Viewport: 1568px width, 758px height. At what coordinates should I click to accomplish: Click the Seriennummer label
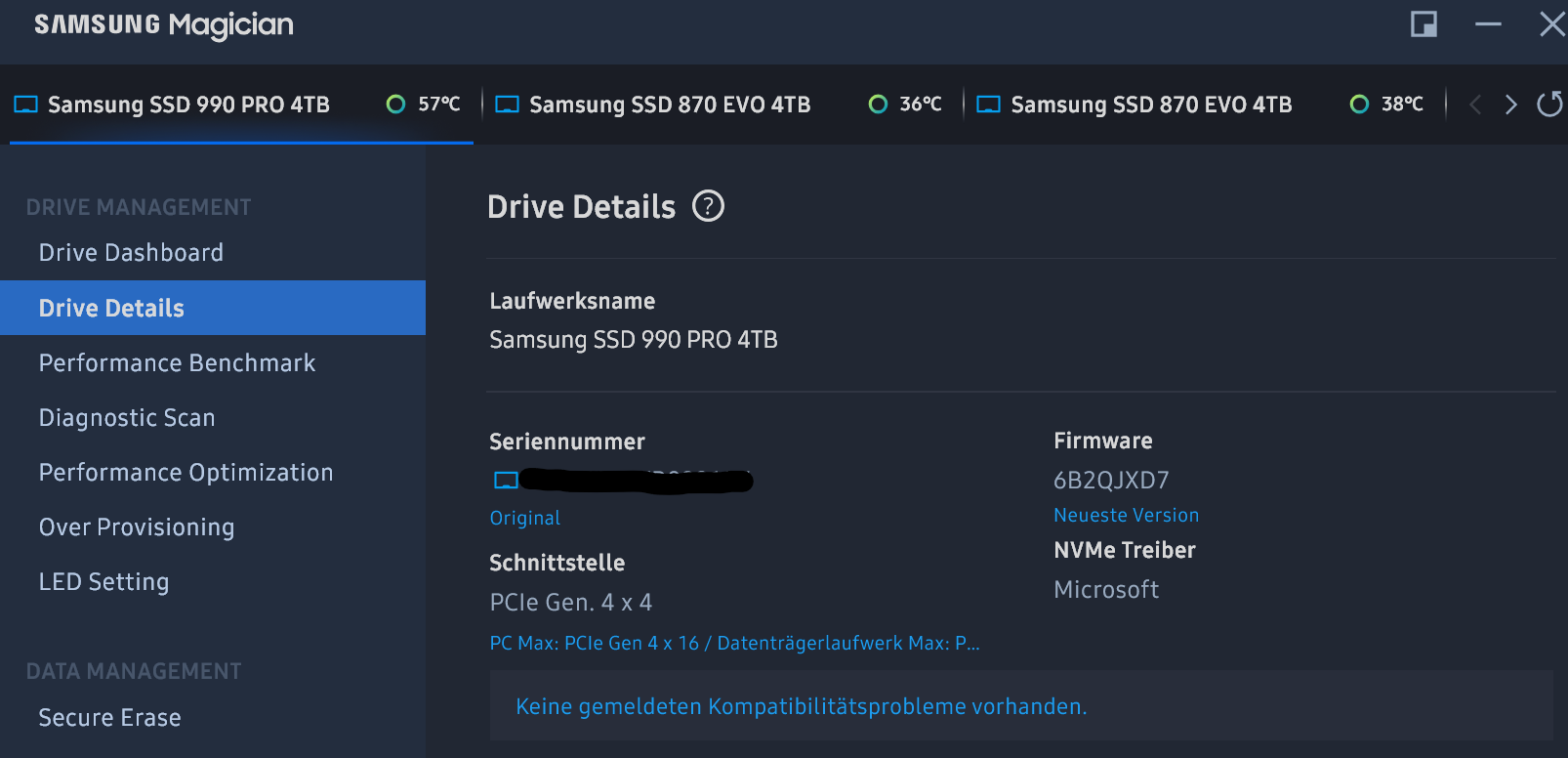(567, 442)
